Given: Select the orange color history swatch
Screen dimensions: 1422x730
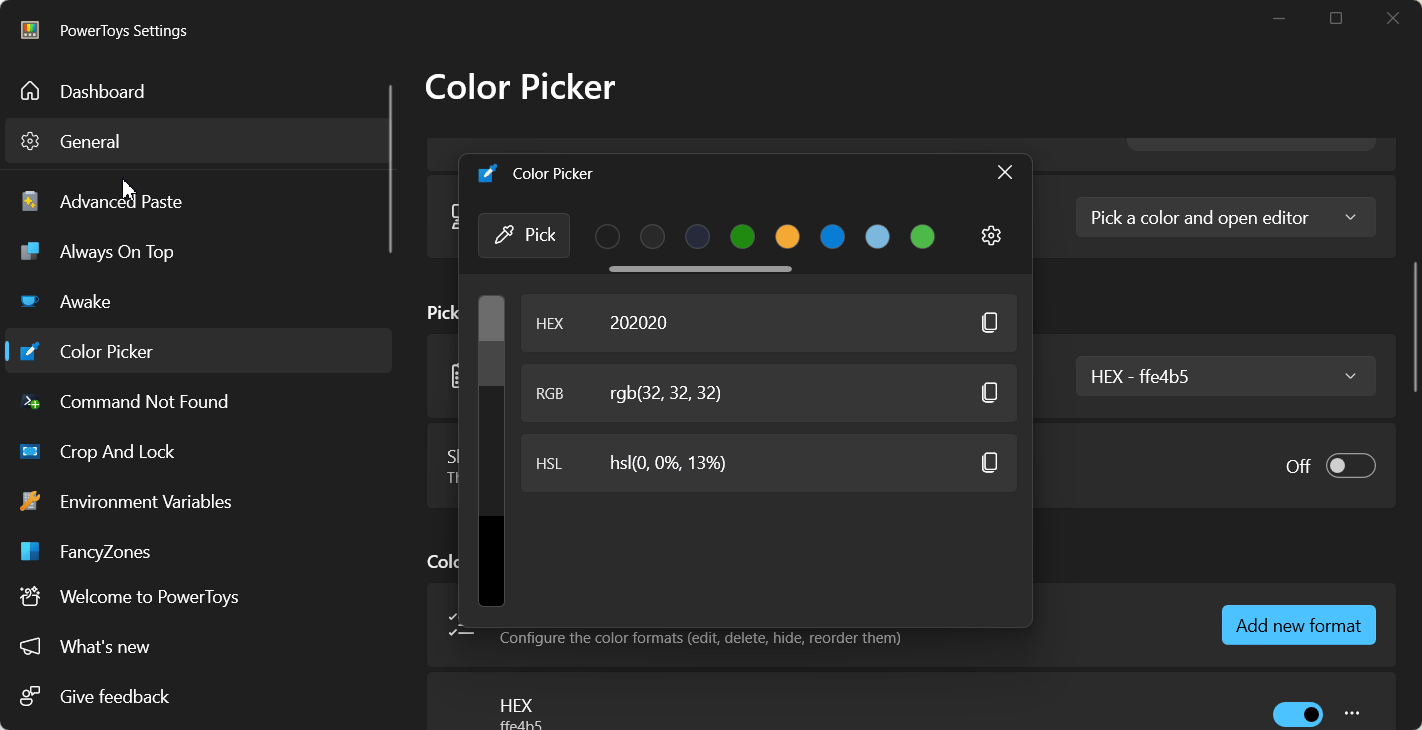Looking at the screenshot, I should [x=787, y=236].
